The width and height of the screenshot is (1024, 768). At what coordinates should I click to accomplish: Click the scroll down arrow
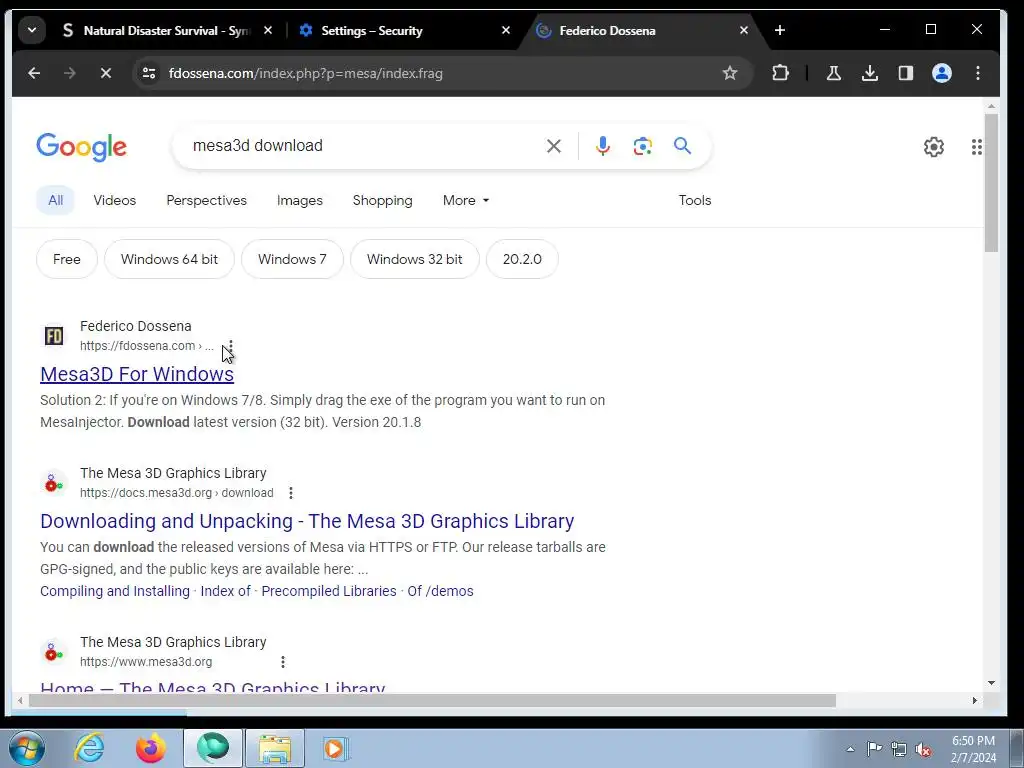point(991,683)
